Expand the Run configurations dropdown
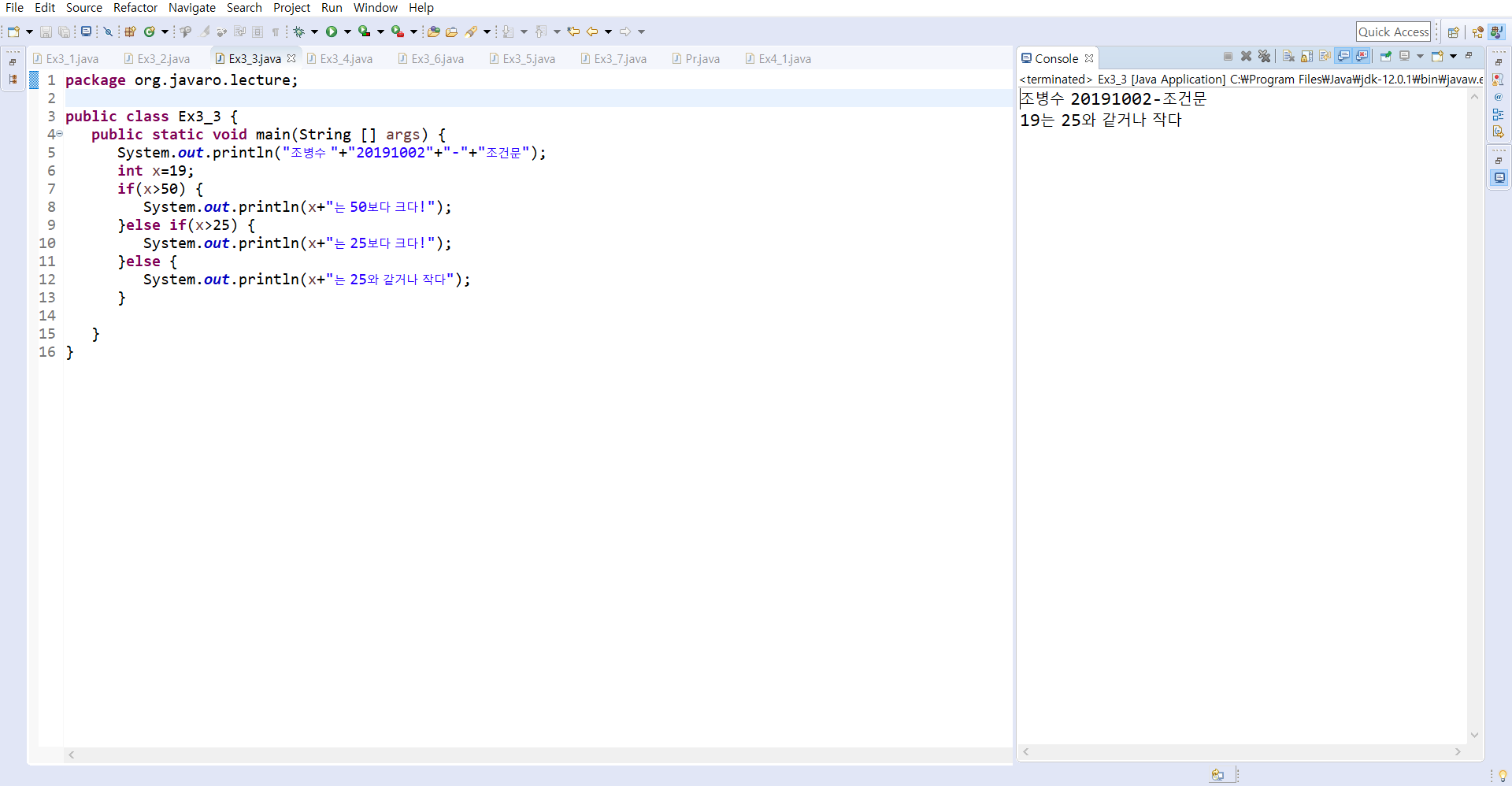This screenshot has height=786, width=1512. tap(347, 32)
